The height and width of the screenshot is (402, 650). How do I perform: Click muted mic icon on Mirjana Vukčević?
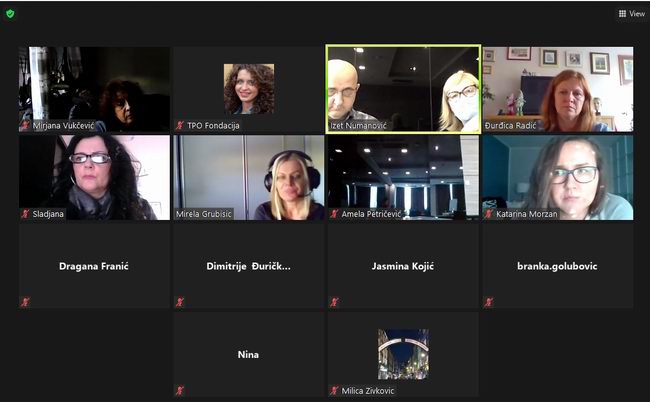point(26,125)
